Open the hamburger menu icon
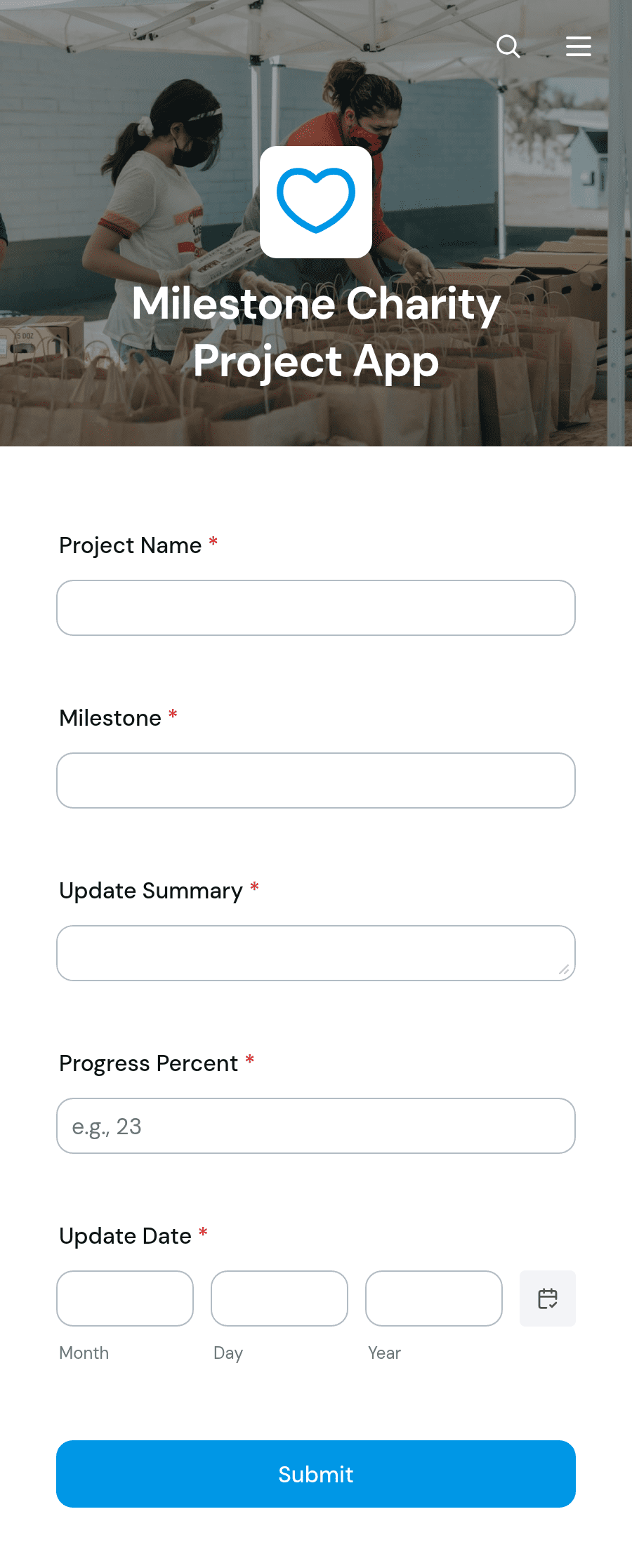The image size is (632, 1568). (x=579, y=46)
